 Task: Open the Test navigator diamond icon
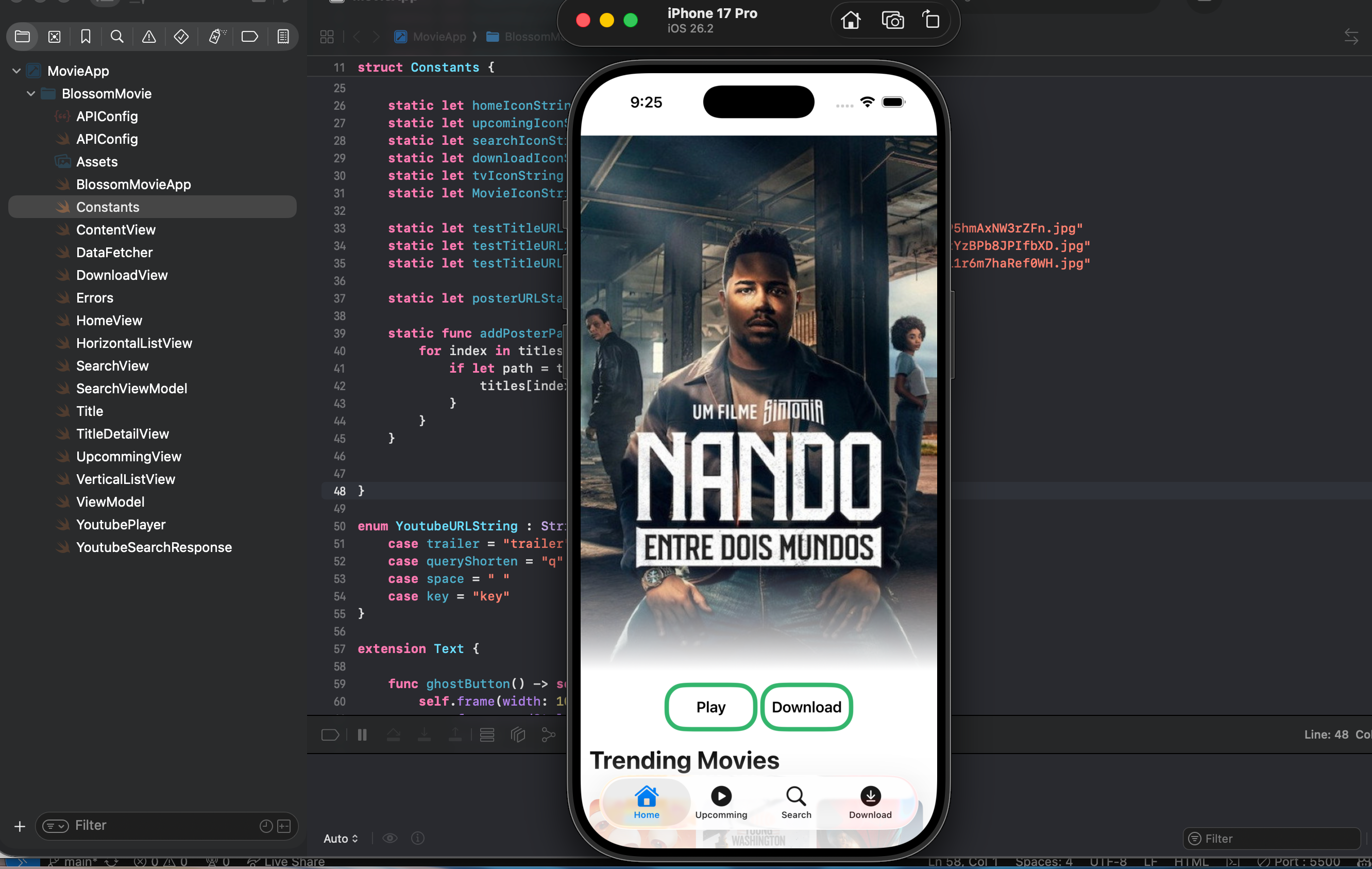(181, 37)
